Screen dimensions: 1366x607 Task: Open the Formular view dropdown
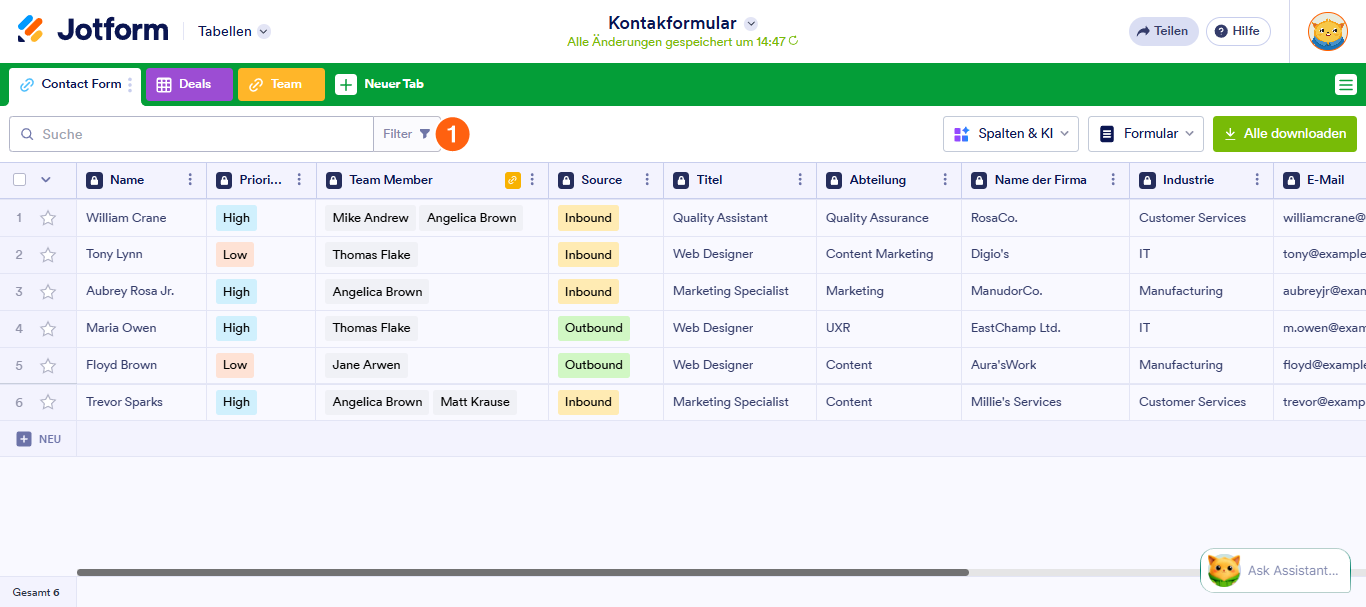[1146, 134]
